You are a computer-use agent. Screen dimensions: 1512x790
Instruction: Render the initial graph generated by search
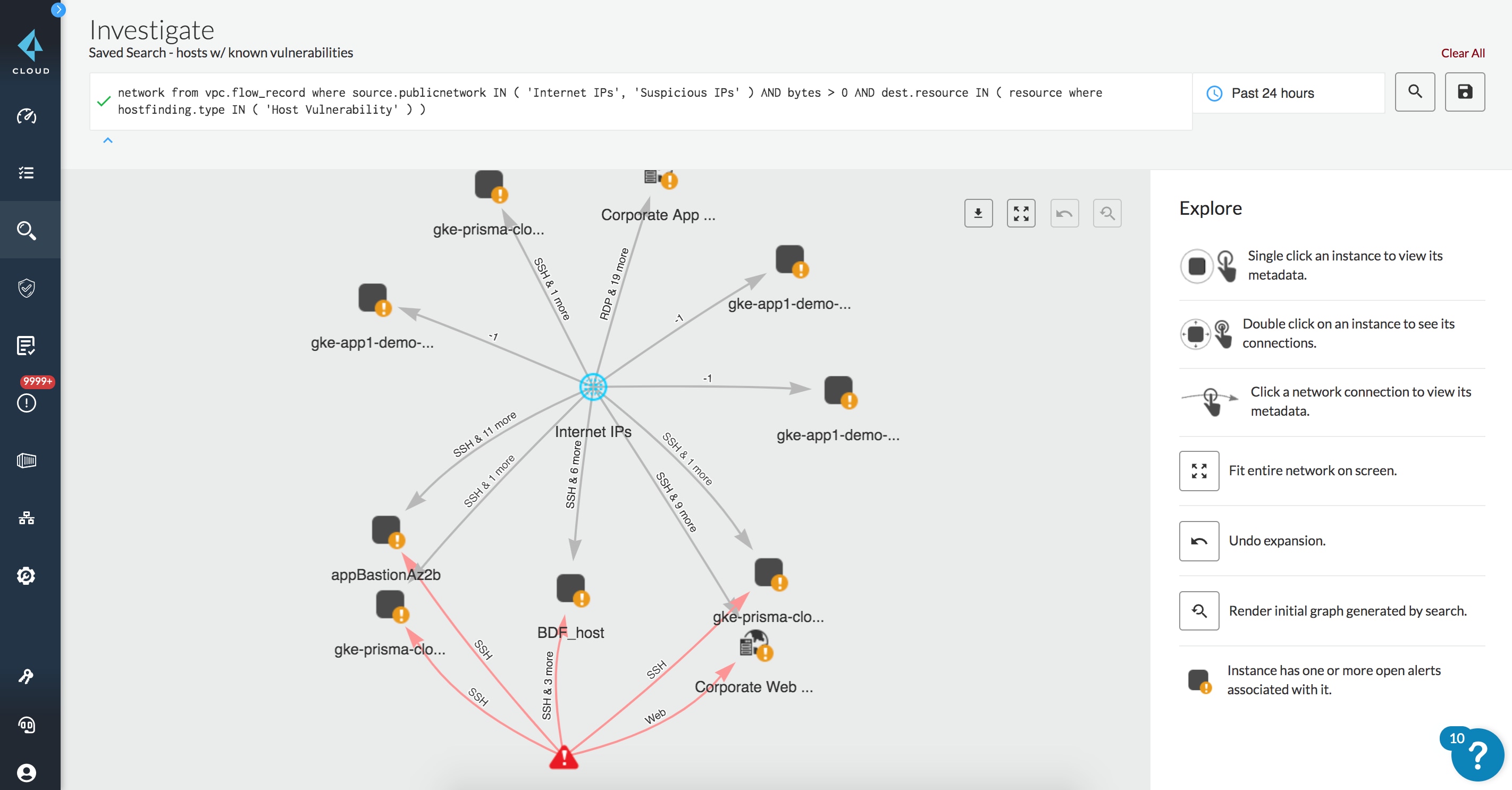[x=1107, y=213]
